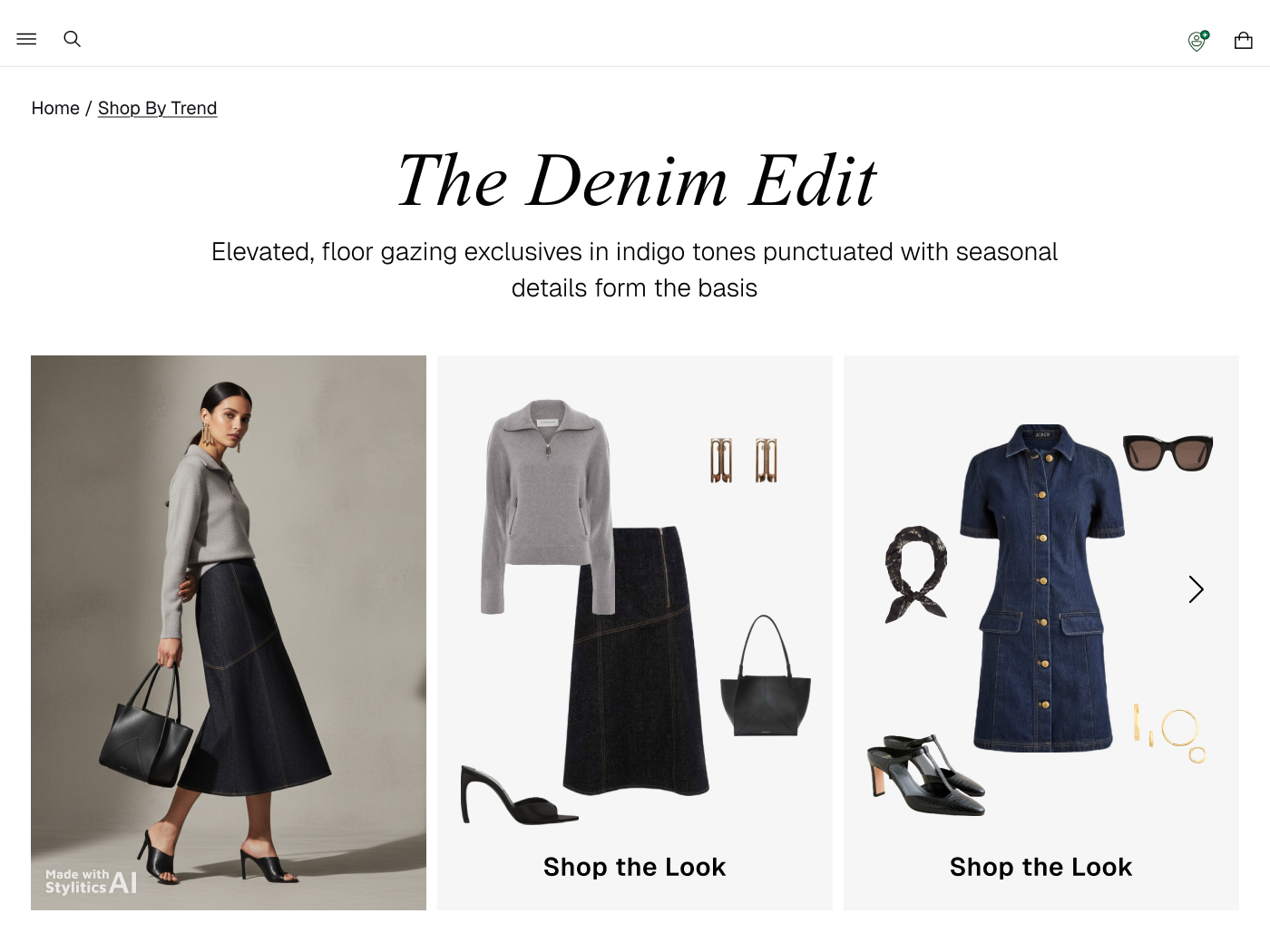
Task: Select the bronze drop earrings item
Action: 744,461
